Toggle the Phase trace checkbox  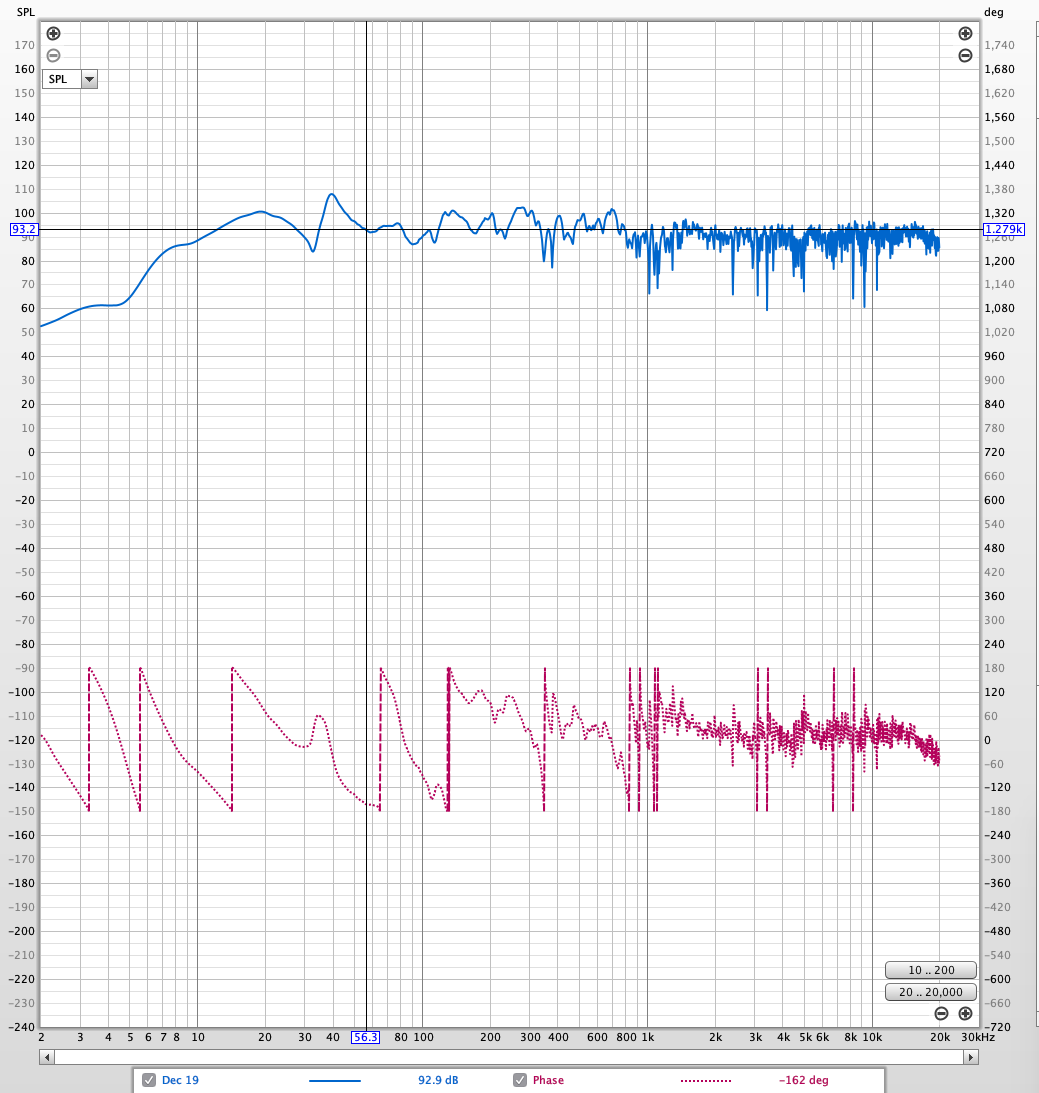pos(520,1080)
